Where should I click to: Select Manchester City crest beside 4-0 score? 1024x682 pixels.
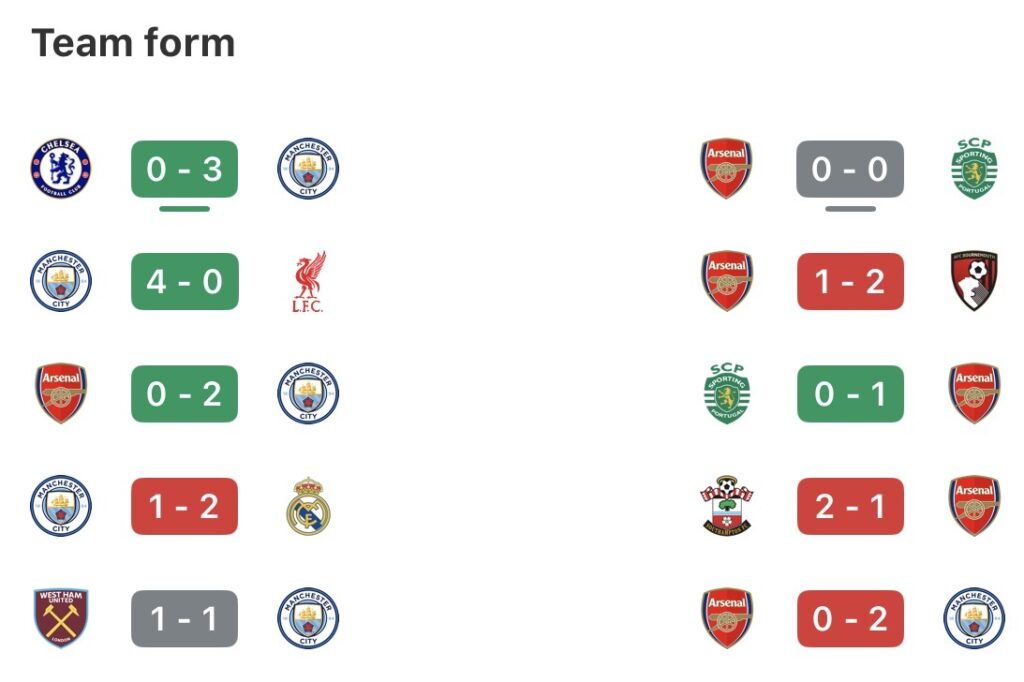60,281
